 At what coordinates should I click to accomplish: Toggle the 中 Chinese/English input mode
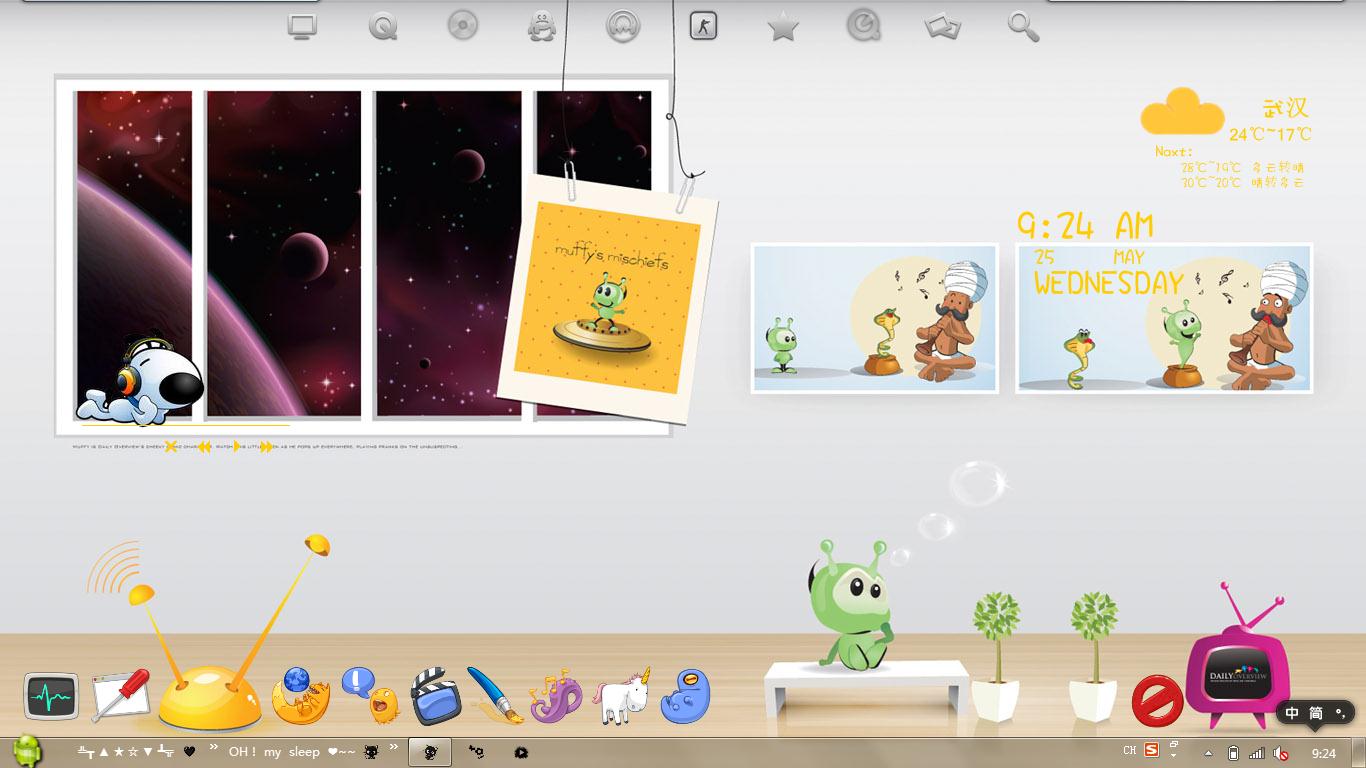1292,713
